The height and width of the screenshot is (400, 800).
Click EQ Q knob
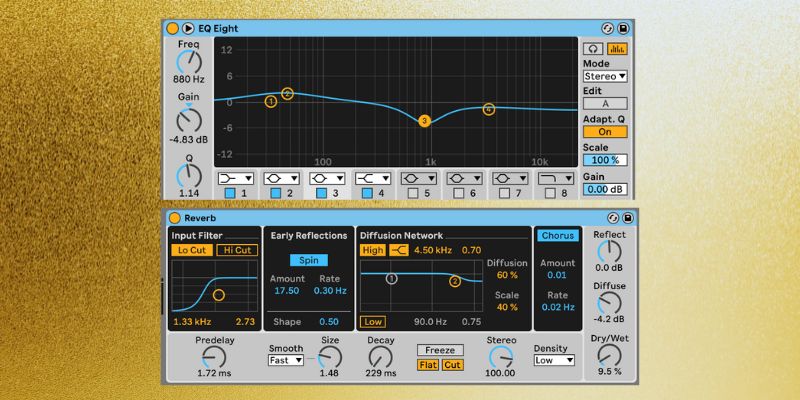coord(189,176)
